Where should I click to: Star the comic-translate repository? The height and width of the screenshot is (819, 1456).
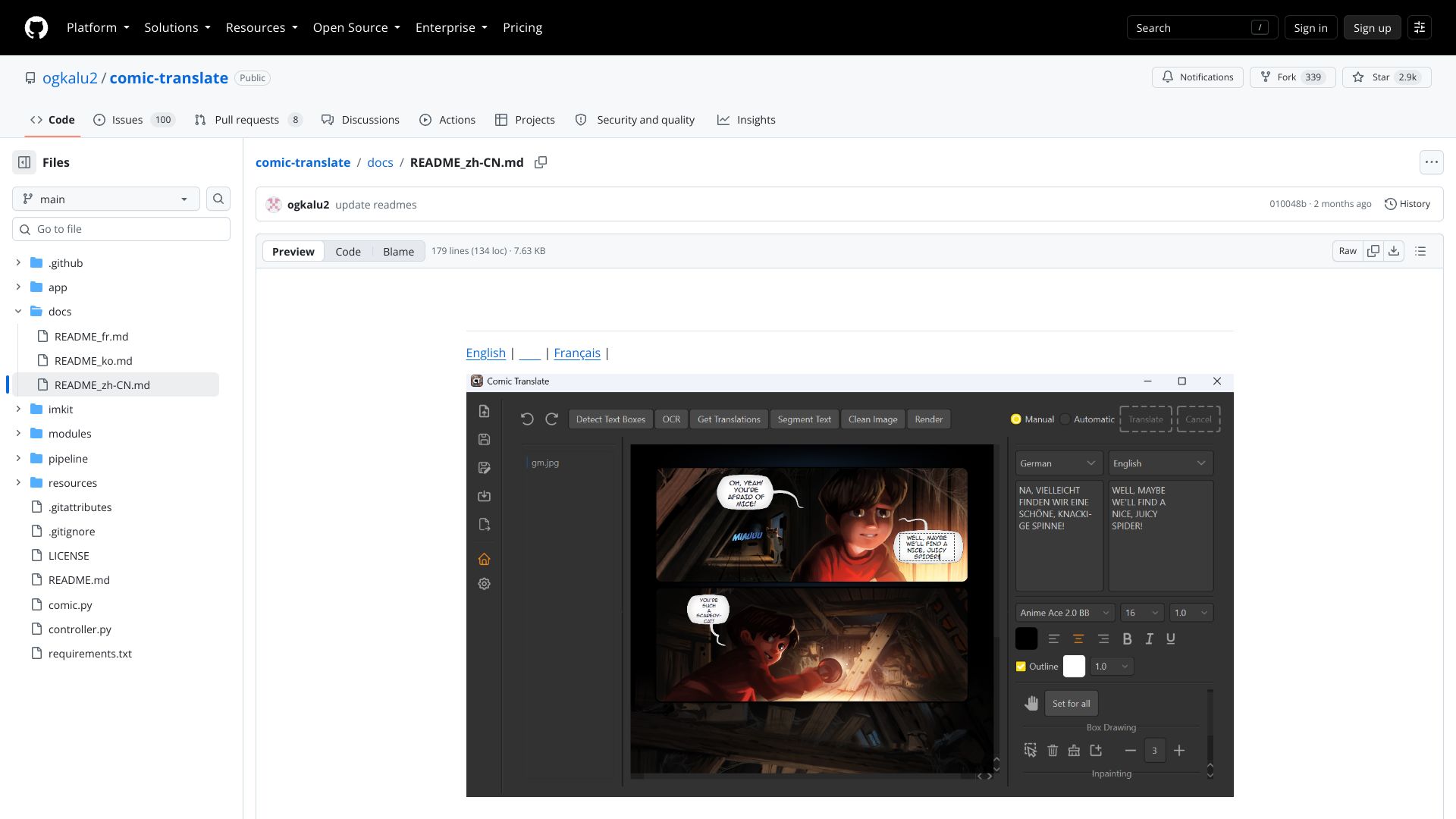tap(1387, 77)
